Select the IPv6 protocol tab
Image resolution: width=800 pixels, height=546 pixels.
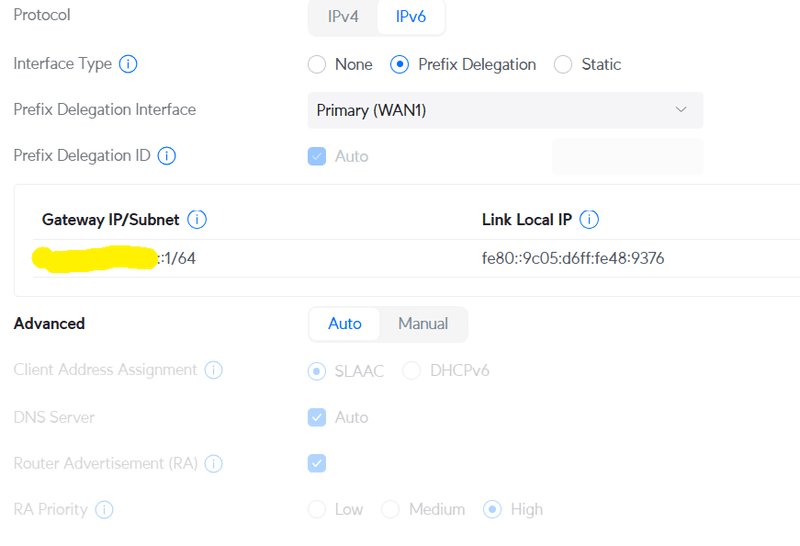click(x=411, y=17)
